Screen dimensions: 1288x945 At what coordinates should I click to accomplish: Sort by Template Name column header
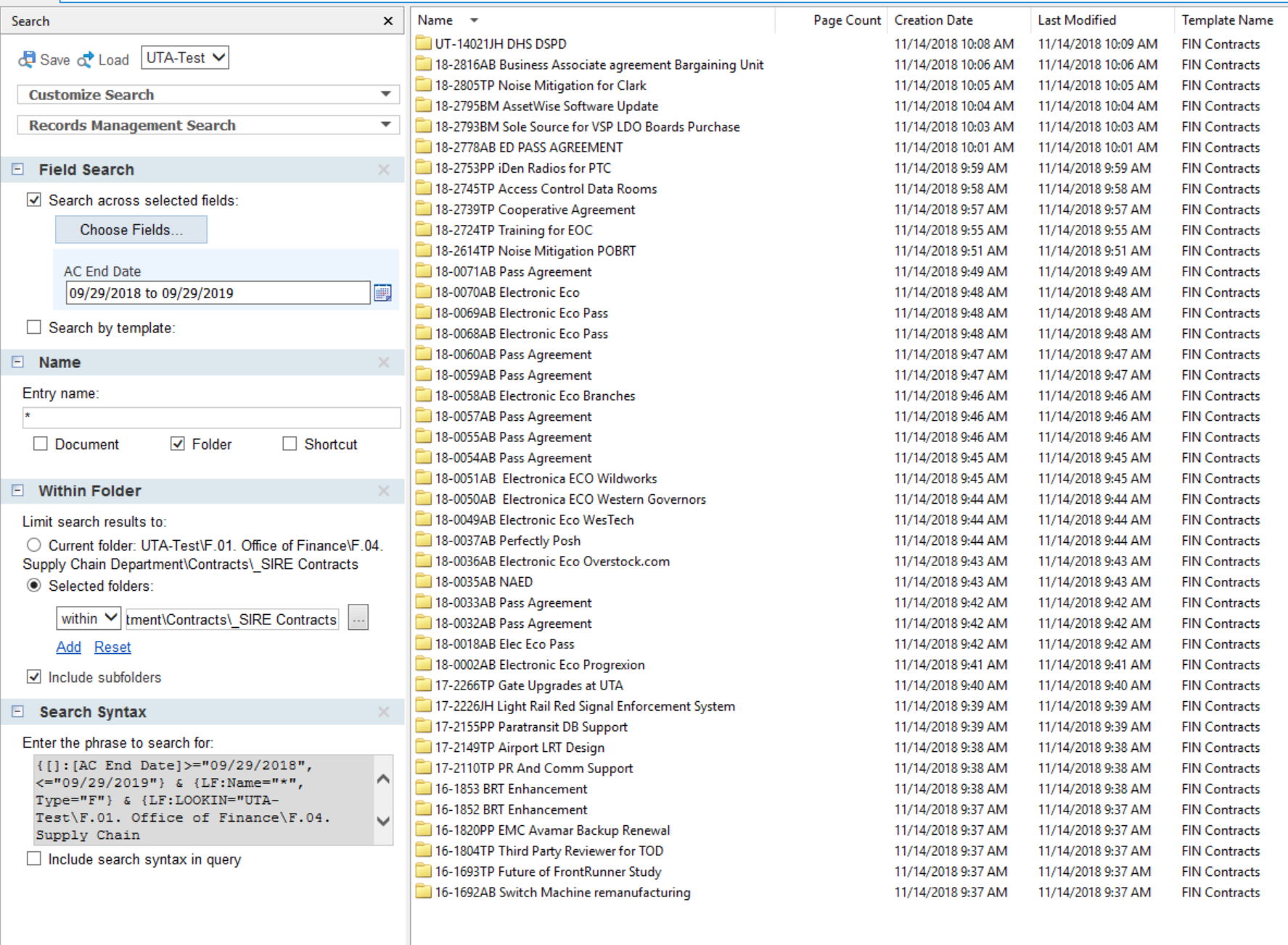1227,20
